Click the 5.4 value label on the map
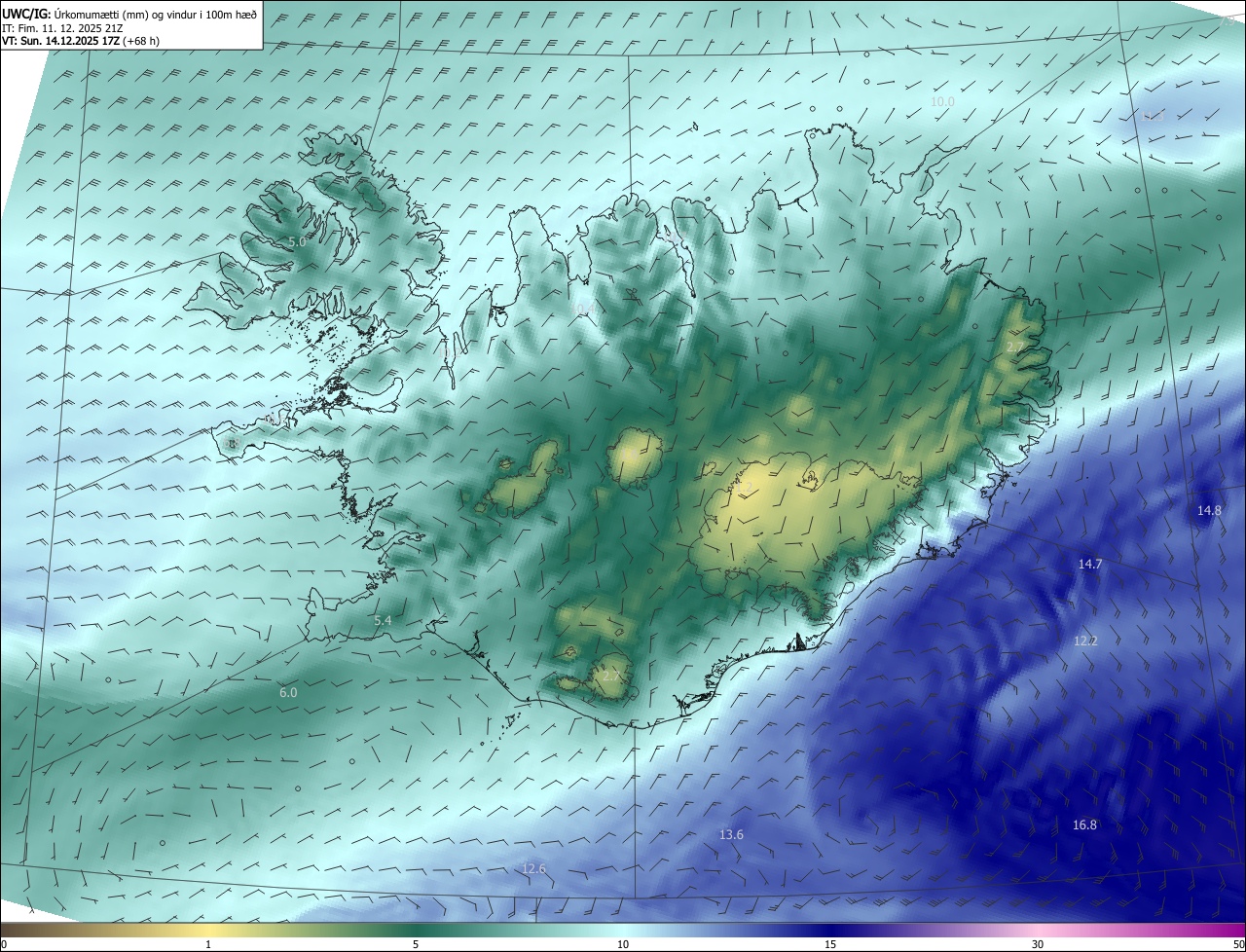Screen dimensions: 1246x952 [x=383, y=620]
